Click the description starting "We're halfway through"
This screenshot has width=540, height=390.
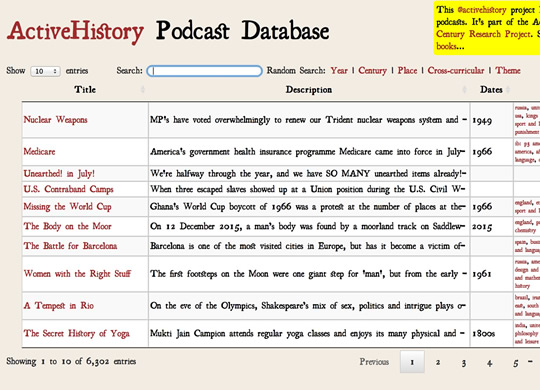point(308,174)
